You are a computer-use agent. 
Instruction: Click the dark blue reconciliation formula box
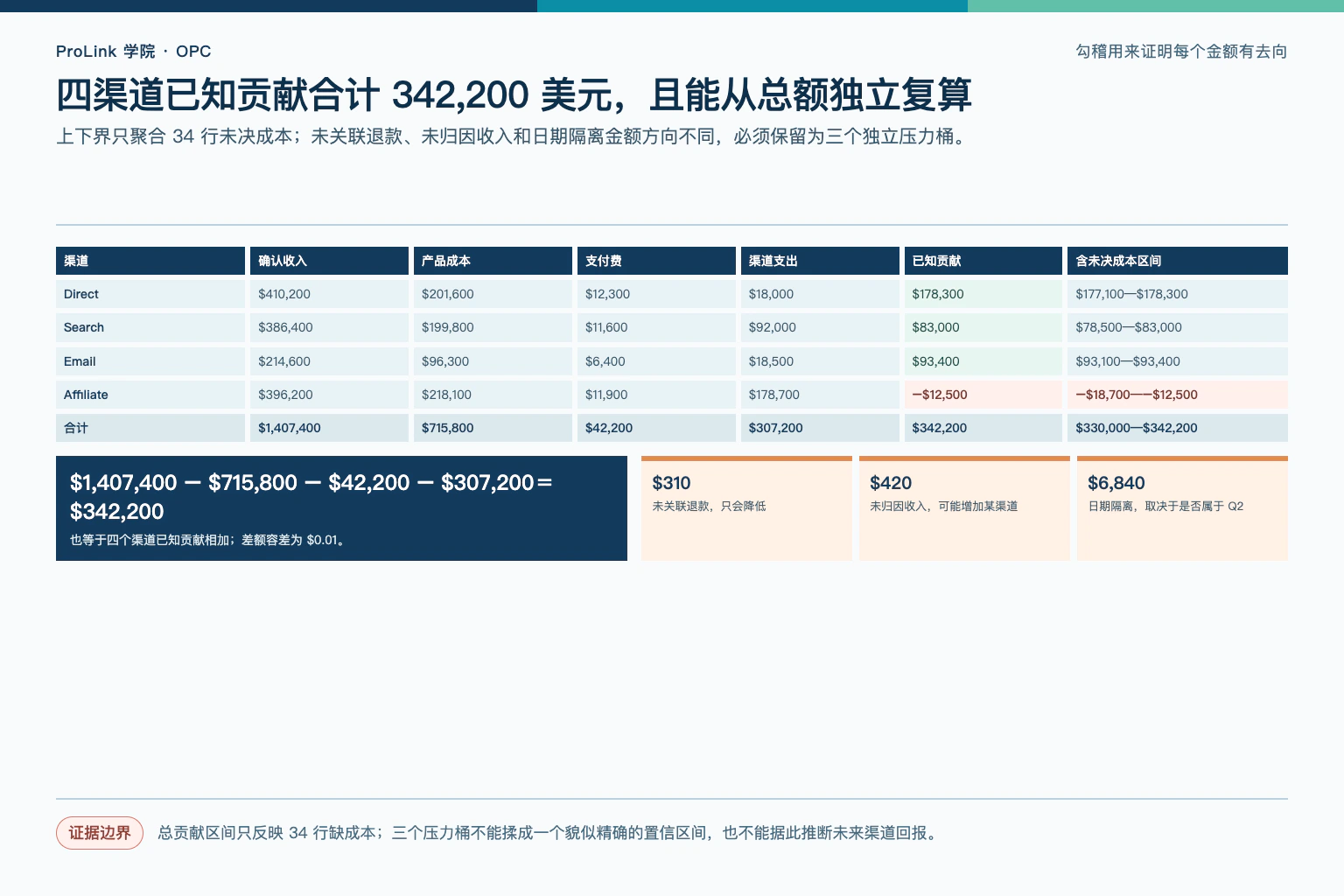(341, 508)
